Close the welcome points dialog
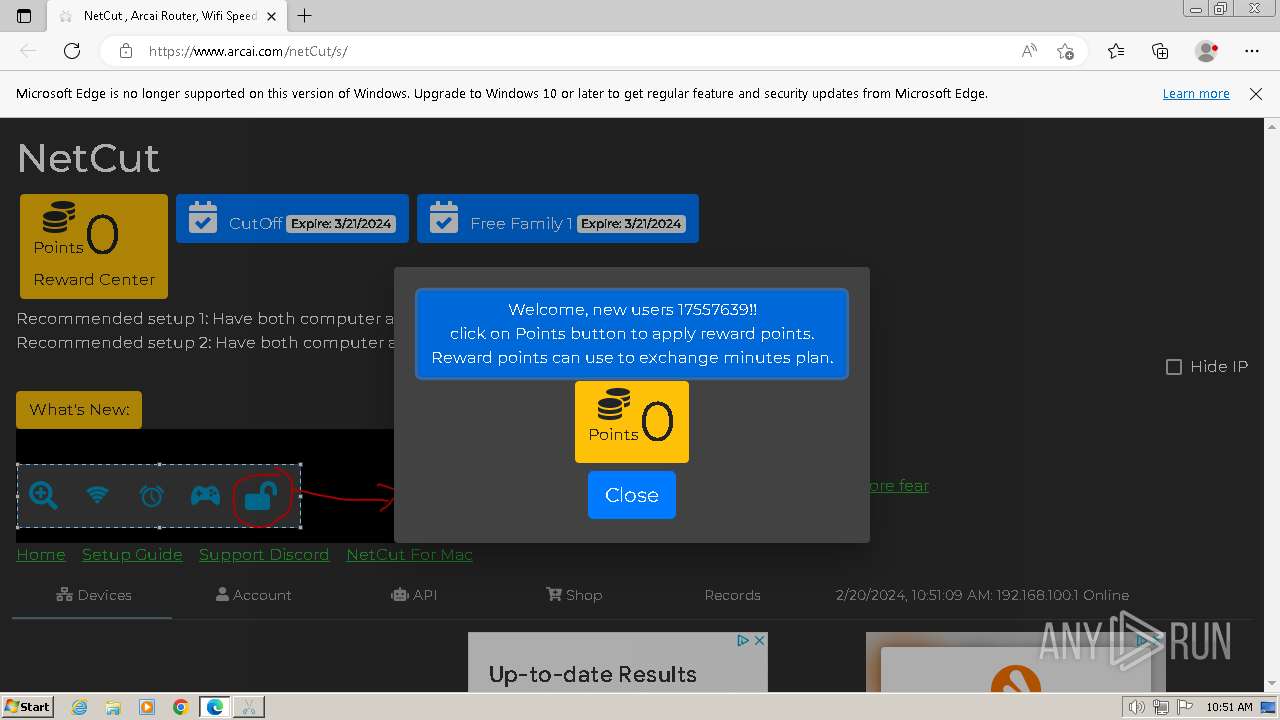 (x=631, y=495)
